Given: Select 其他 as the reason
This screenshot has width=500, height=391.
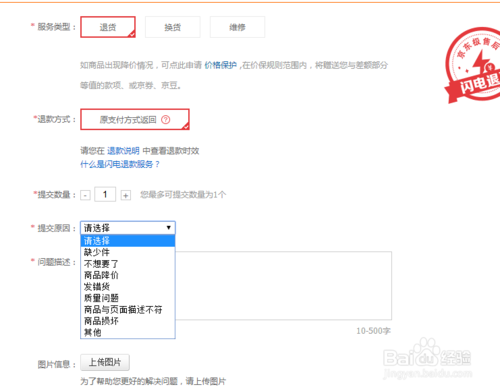Looking at the screenshot, I should point(128,332).
